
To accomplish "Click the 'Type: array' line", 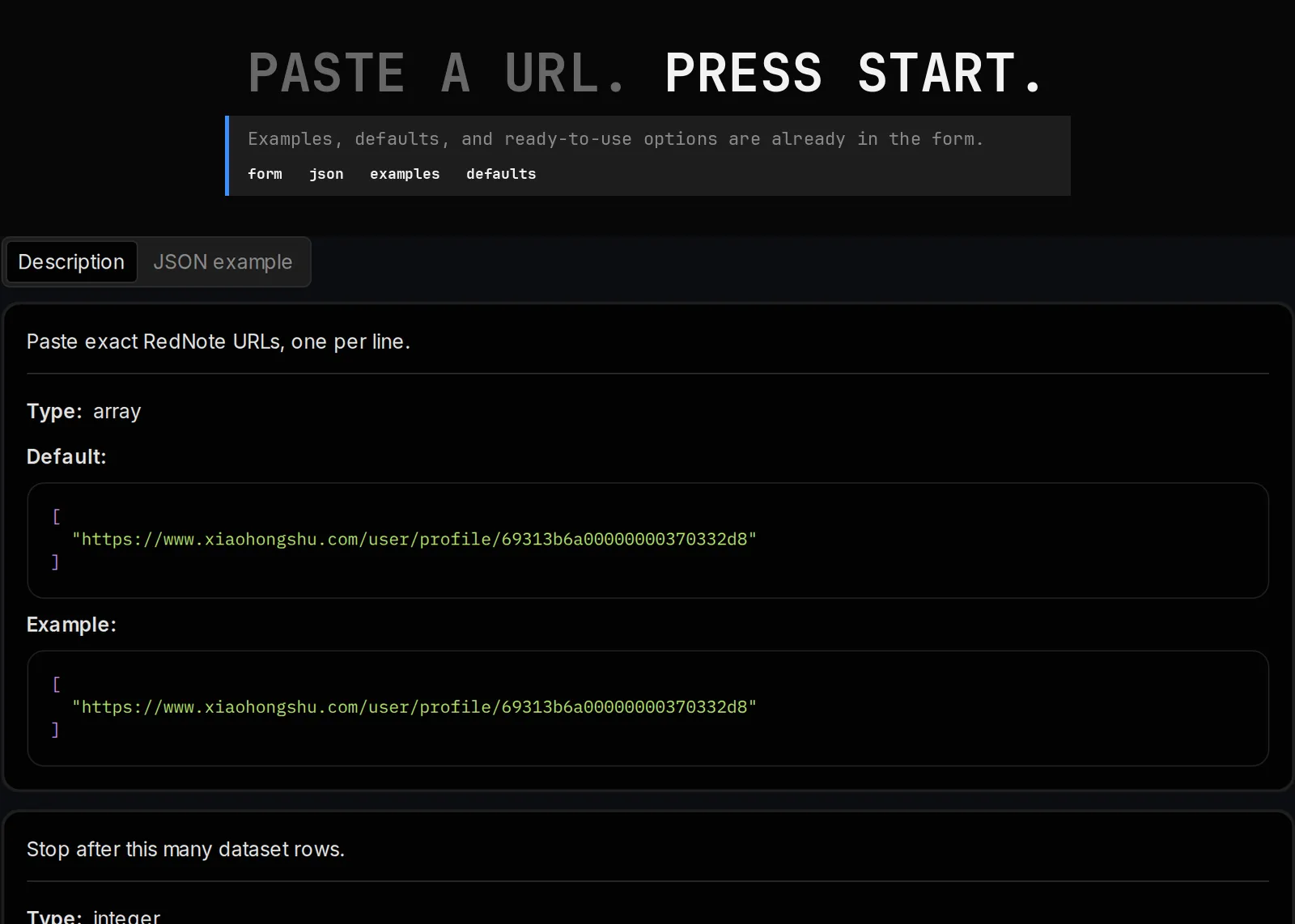I will click(x=84, y=411).
